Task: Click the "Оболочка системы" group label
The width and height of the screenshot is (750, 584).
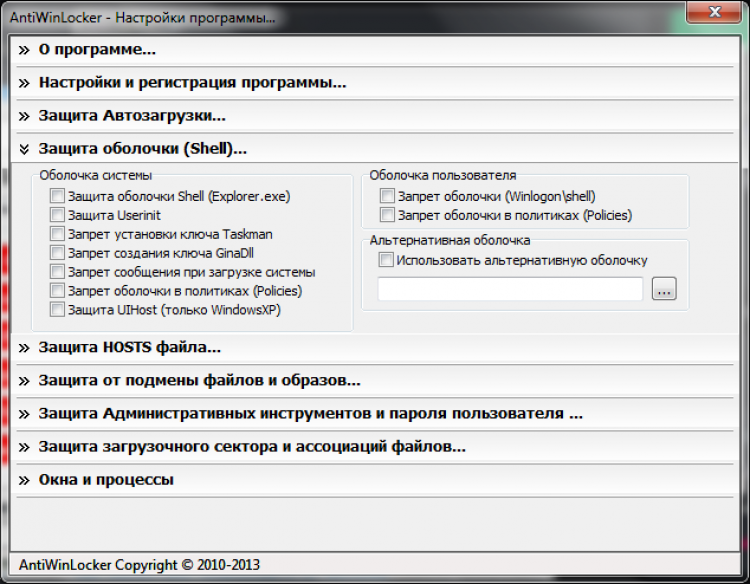Action: coord(96,176)
